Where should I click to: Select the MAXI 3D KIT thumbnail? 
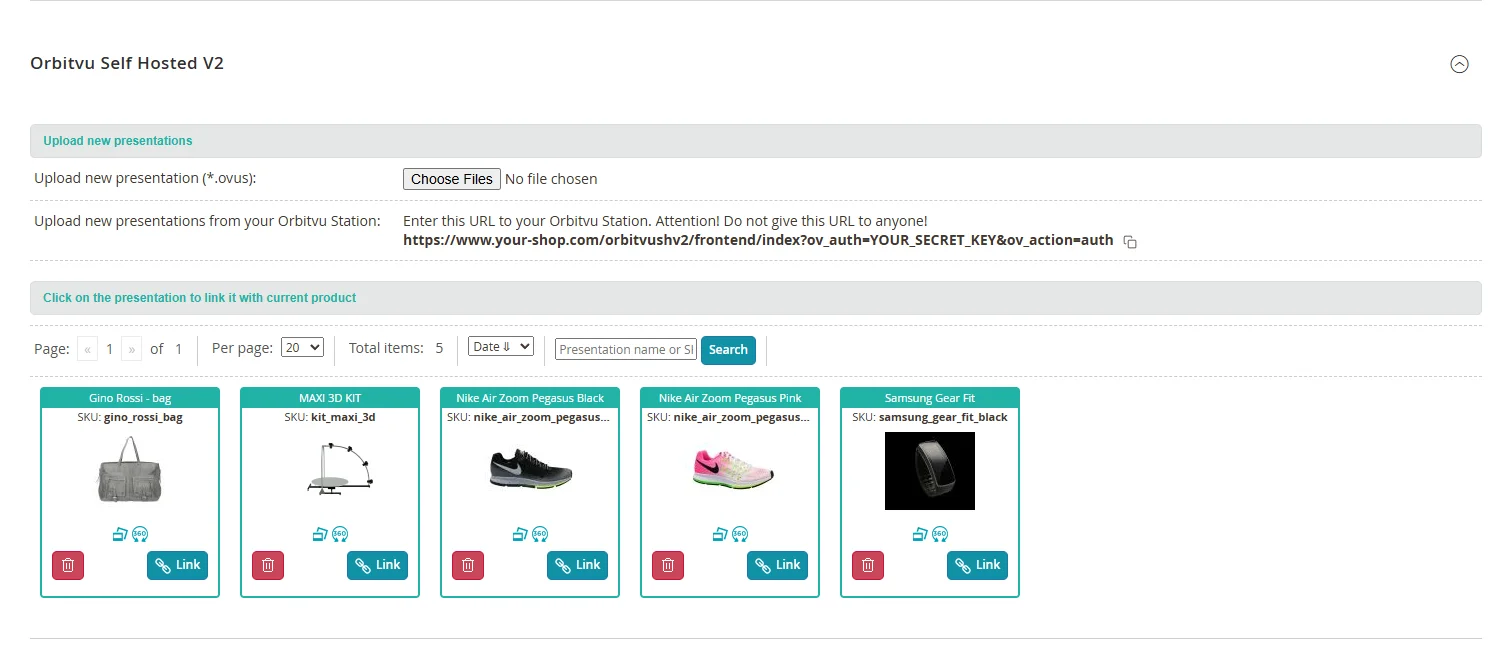340,469
